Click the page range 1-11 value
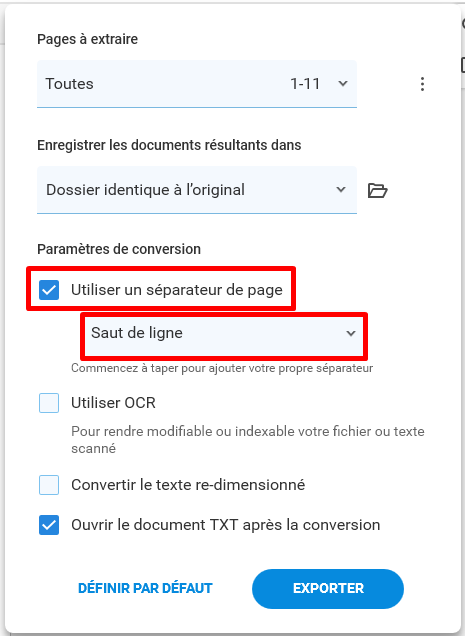The image size is (465, 636). click(305, 84)
